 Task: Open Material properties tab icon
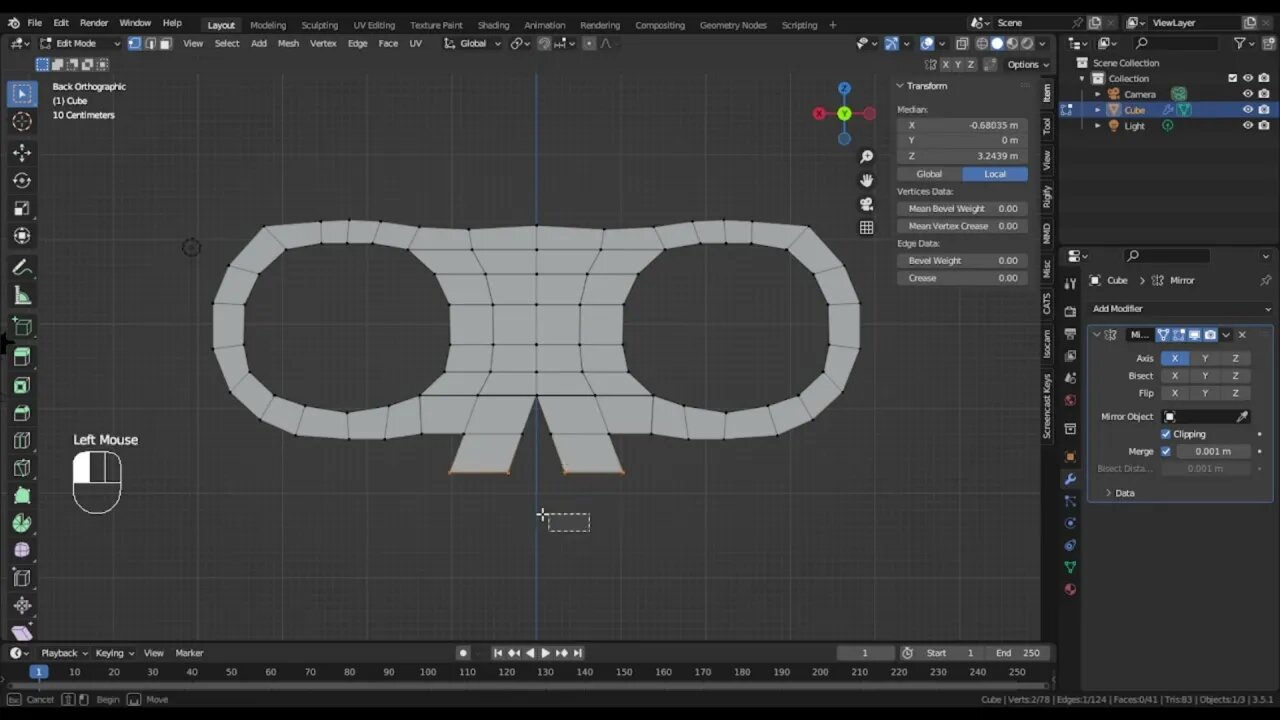pyautogui.click(x=1070, y=589)
